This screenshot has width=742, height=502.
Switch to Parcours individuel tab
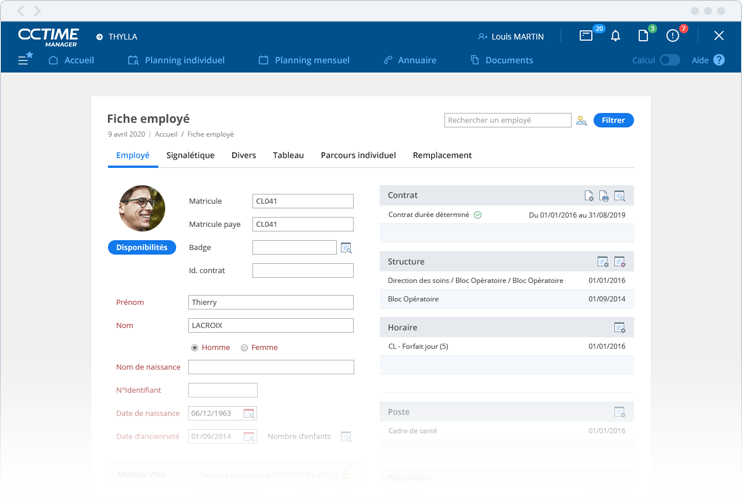pyautogui.click(x=358, y=156)
